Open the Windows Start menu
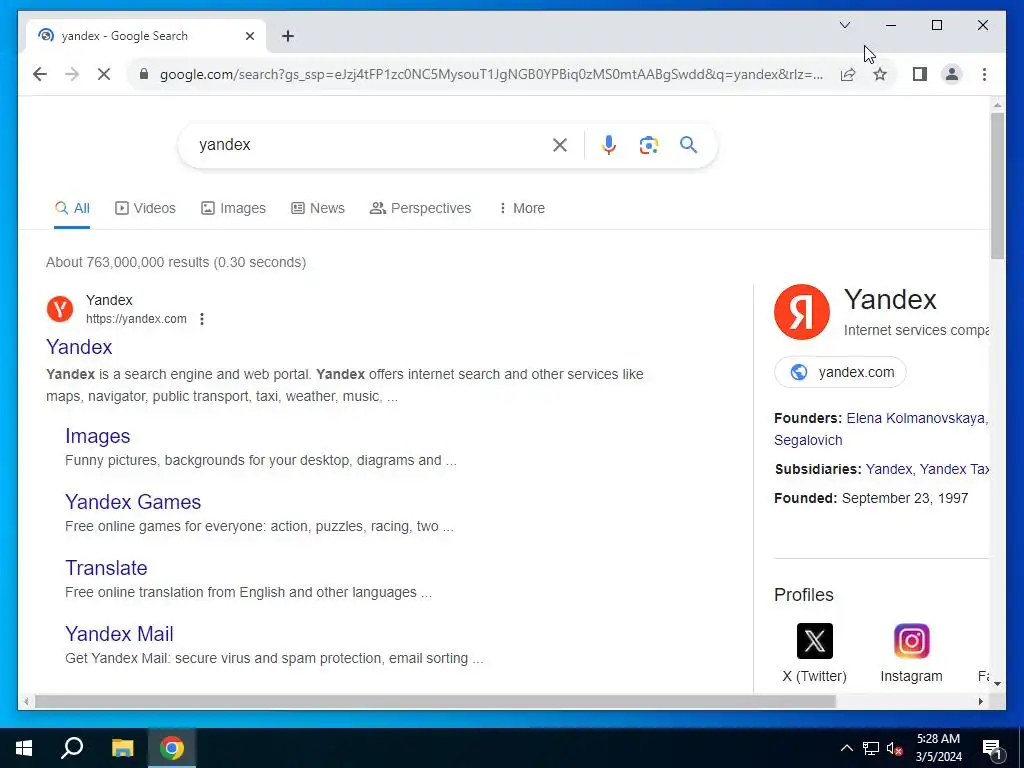This screenshot has height=768, width=1024. (24, 748)
